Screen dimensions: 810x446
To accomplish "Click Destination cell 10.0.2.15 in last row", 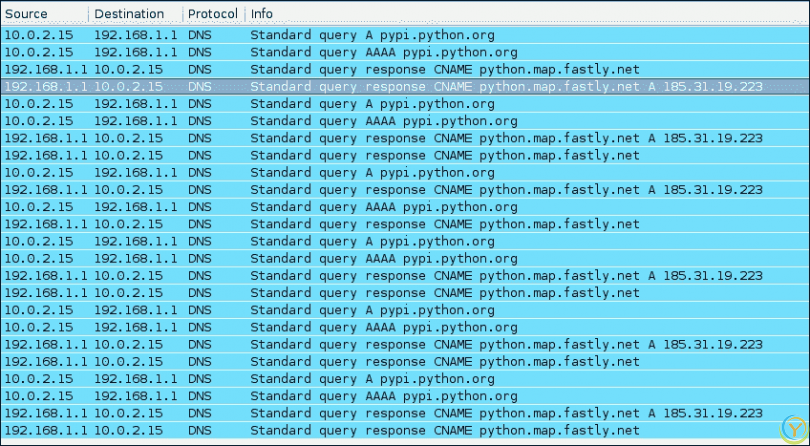I will 129,431.
